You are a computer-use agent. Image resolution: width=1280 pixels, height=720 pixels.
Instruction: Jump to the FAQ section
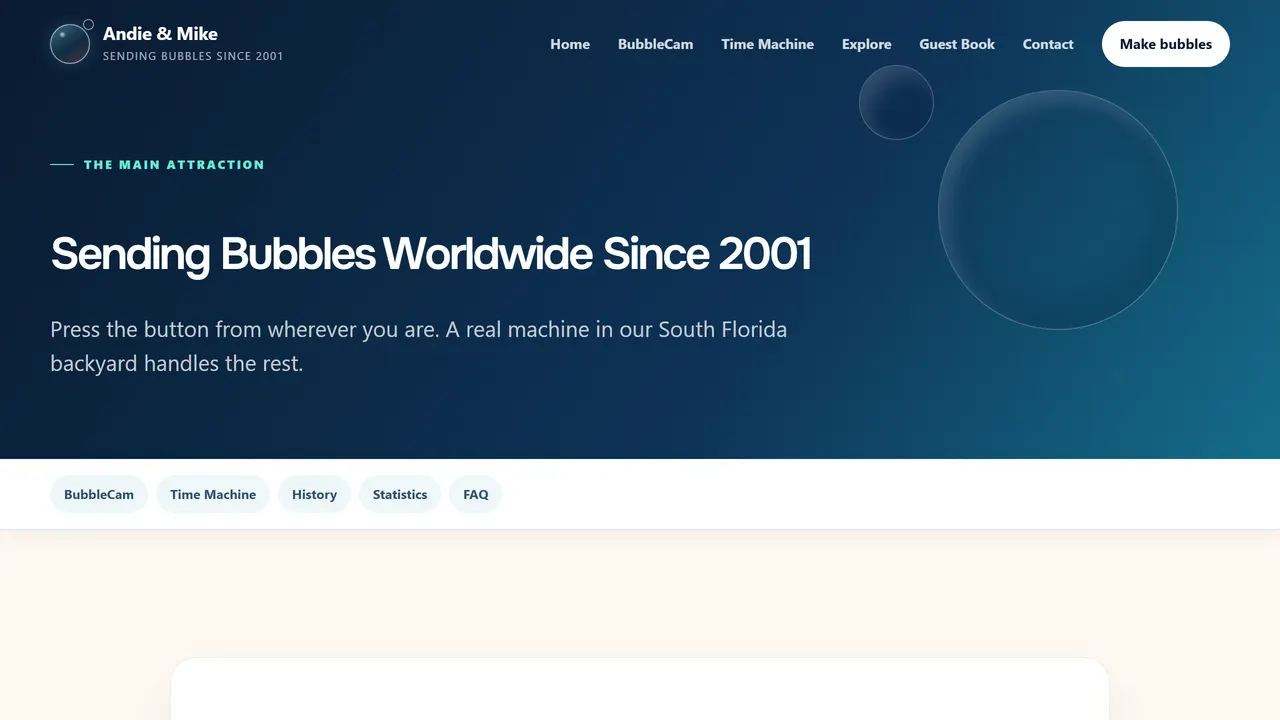pyautogui.click(x=476, y=494)
